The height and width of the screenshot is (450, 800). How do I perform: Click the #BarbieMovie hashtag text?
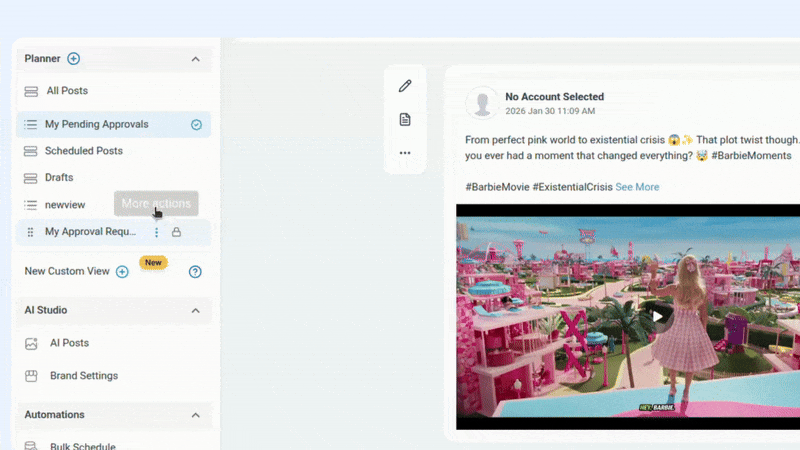point(497,187)
